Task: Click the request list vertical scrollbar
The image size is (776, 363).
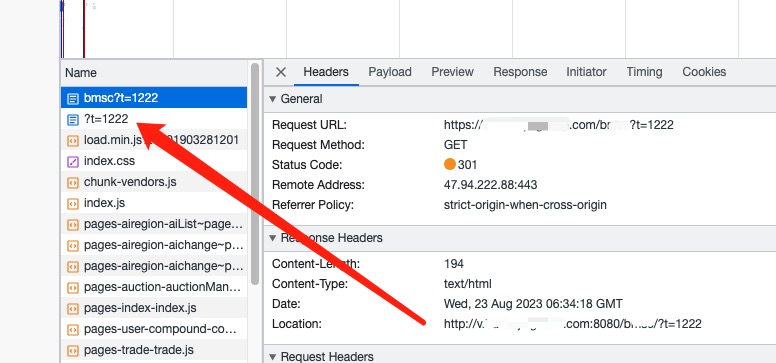Action: point(255,173)
